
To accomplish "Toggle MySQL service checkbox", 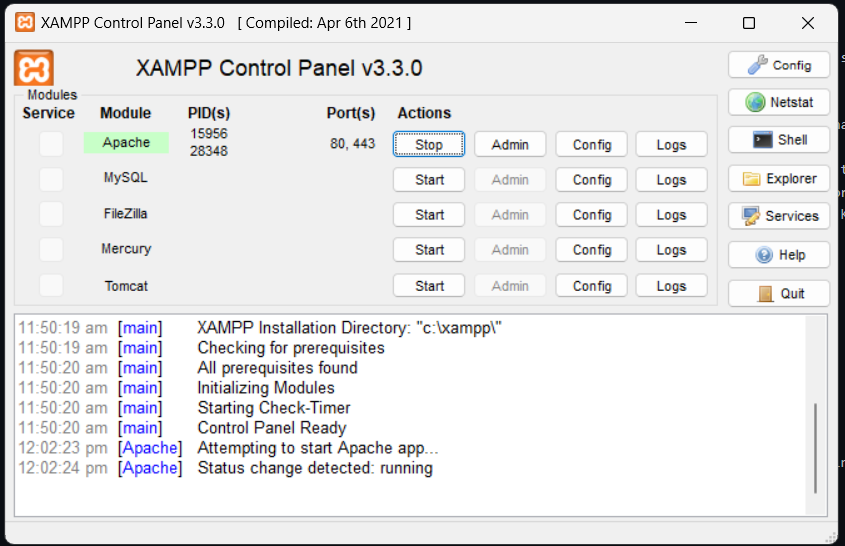I will pos(51,179).
